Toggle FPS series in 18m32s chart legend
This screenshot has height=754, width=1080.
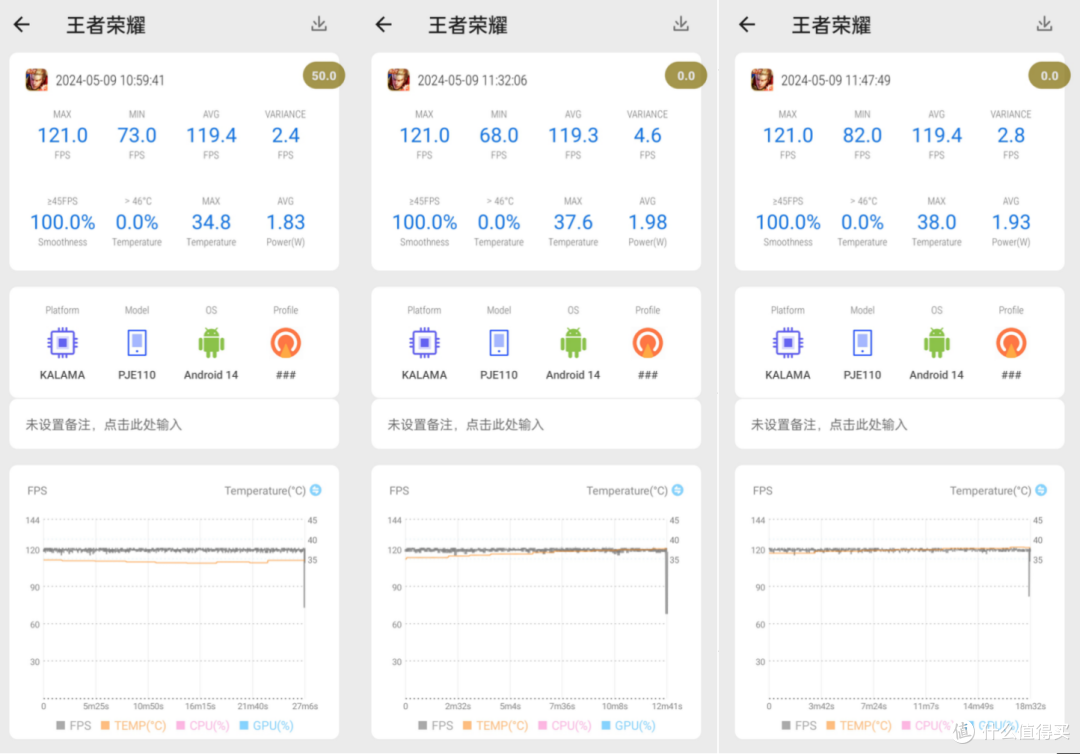coord(799,726)
